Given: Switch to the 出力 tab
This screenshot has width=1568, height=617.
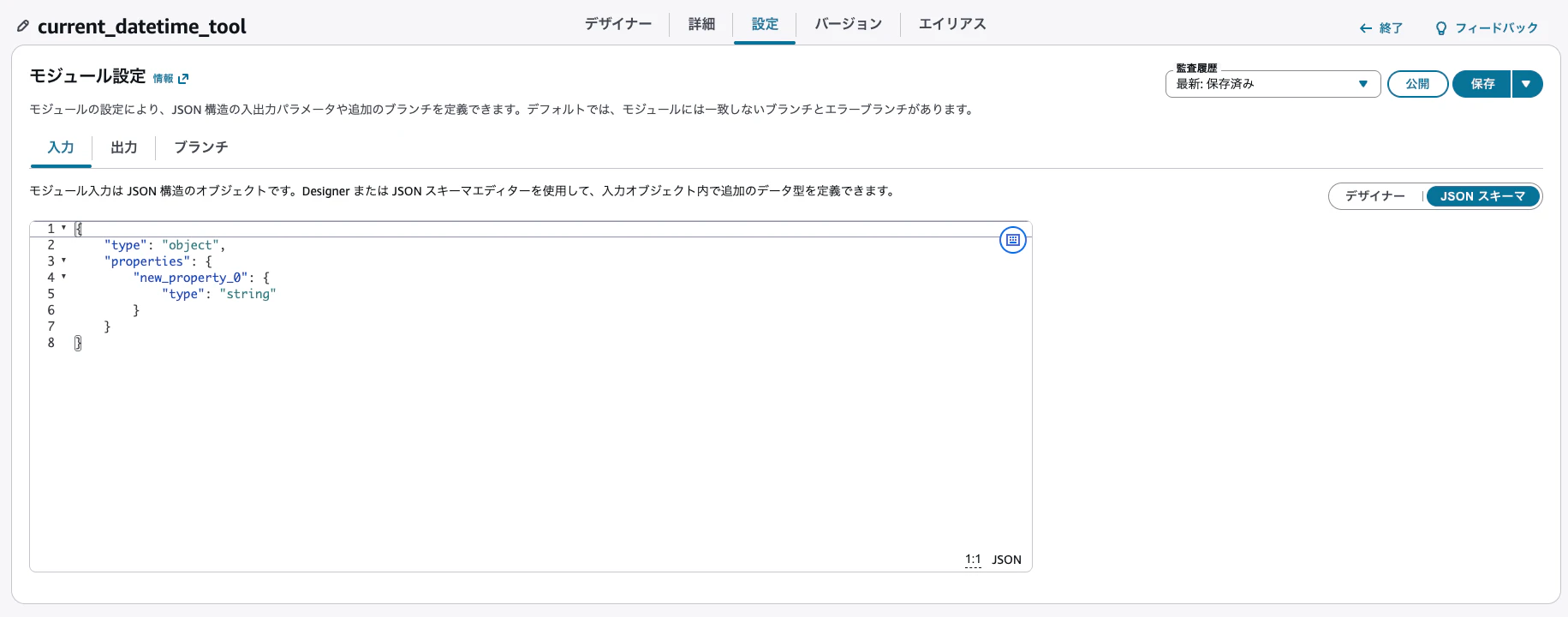Looking at the screenshot, I should [x=124, y=147].
